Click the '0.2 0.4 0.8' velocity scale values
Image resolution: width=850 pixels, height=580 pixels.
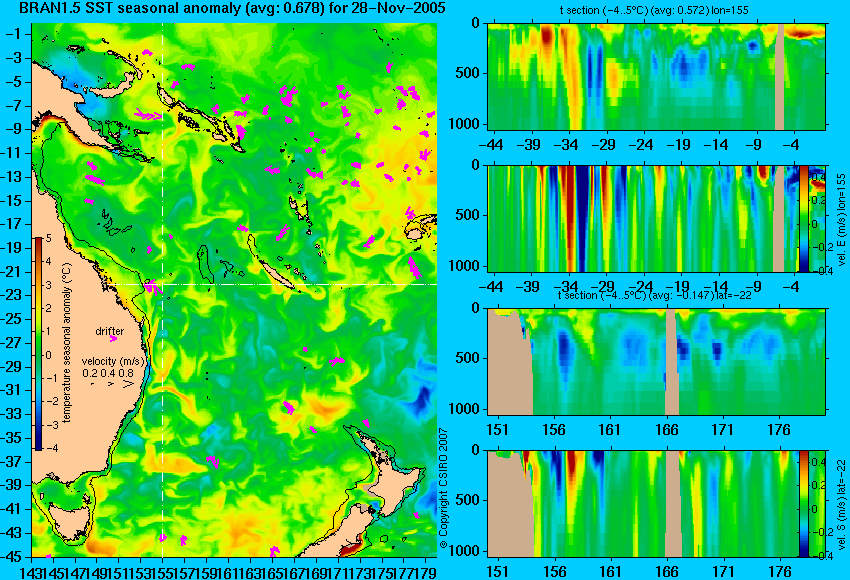[108, 373]
